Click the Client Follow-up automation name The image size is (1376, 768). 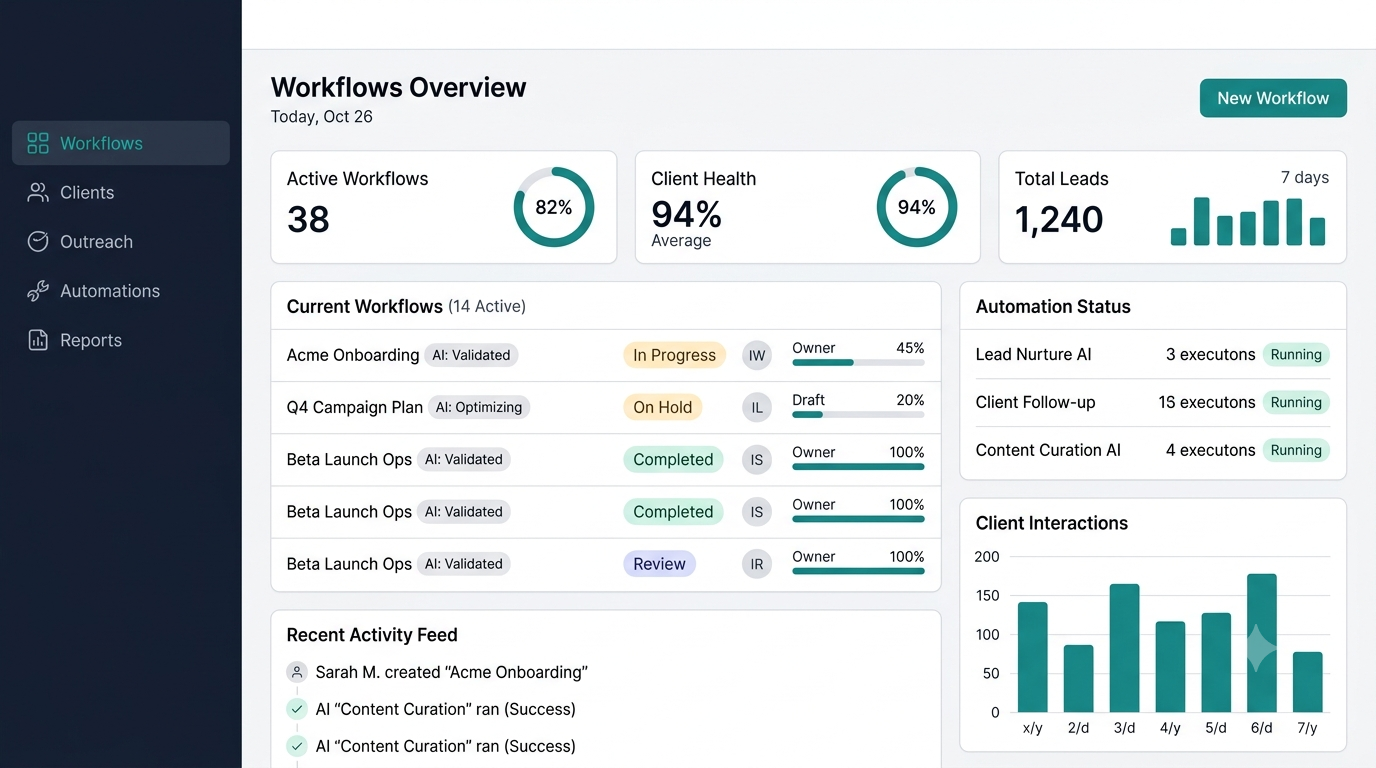pos(1036,402)
